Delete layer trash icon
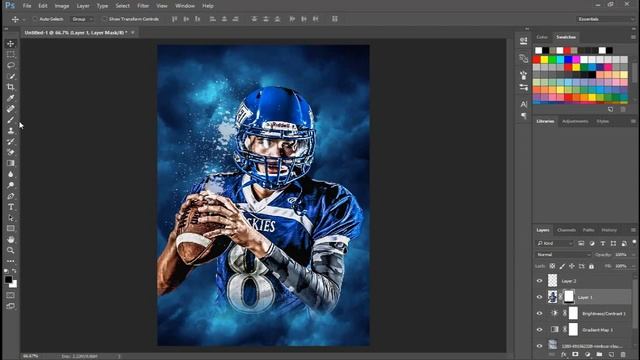The height and width of the screenshot is (360, 640). pos(623,354)
